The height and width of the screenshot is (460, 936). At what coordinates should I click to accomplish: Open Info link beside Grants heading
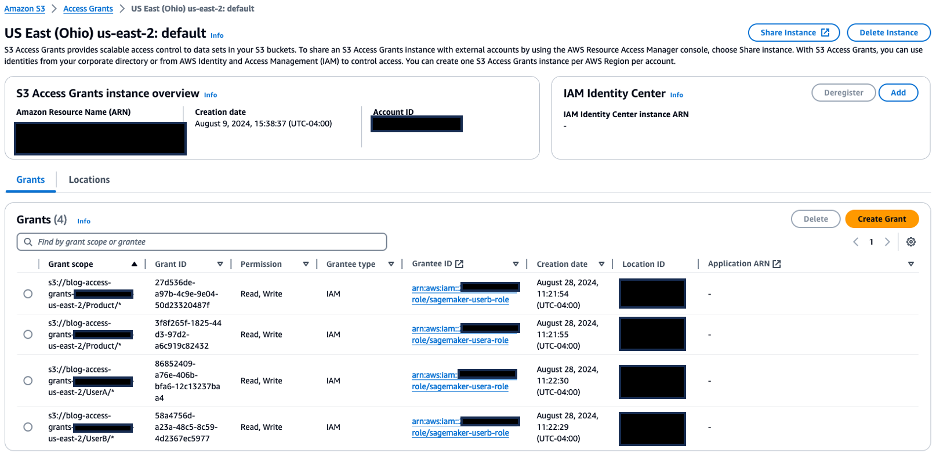pos(84,221)
